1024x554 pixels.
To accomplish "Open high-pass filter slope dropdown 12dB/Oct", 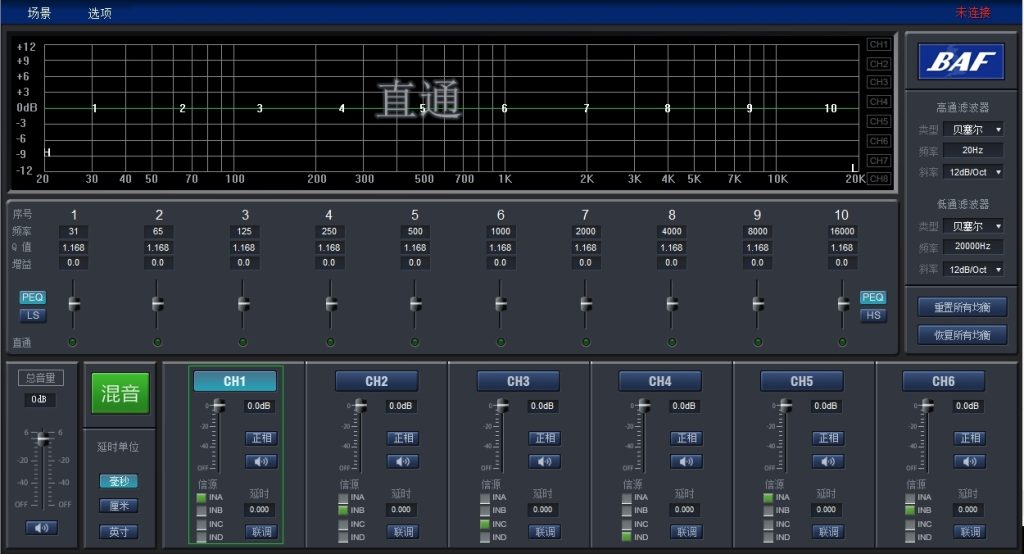I will coord(973,172).
